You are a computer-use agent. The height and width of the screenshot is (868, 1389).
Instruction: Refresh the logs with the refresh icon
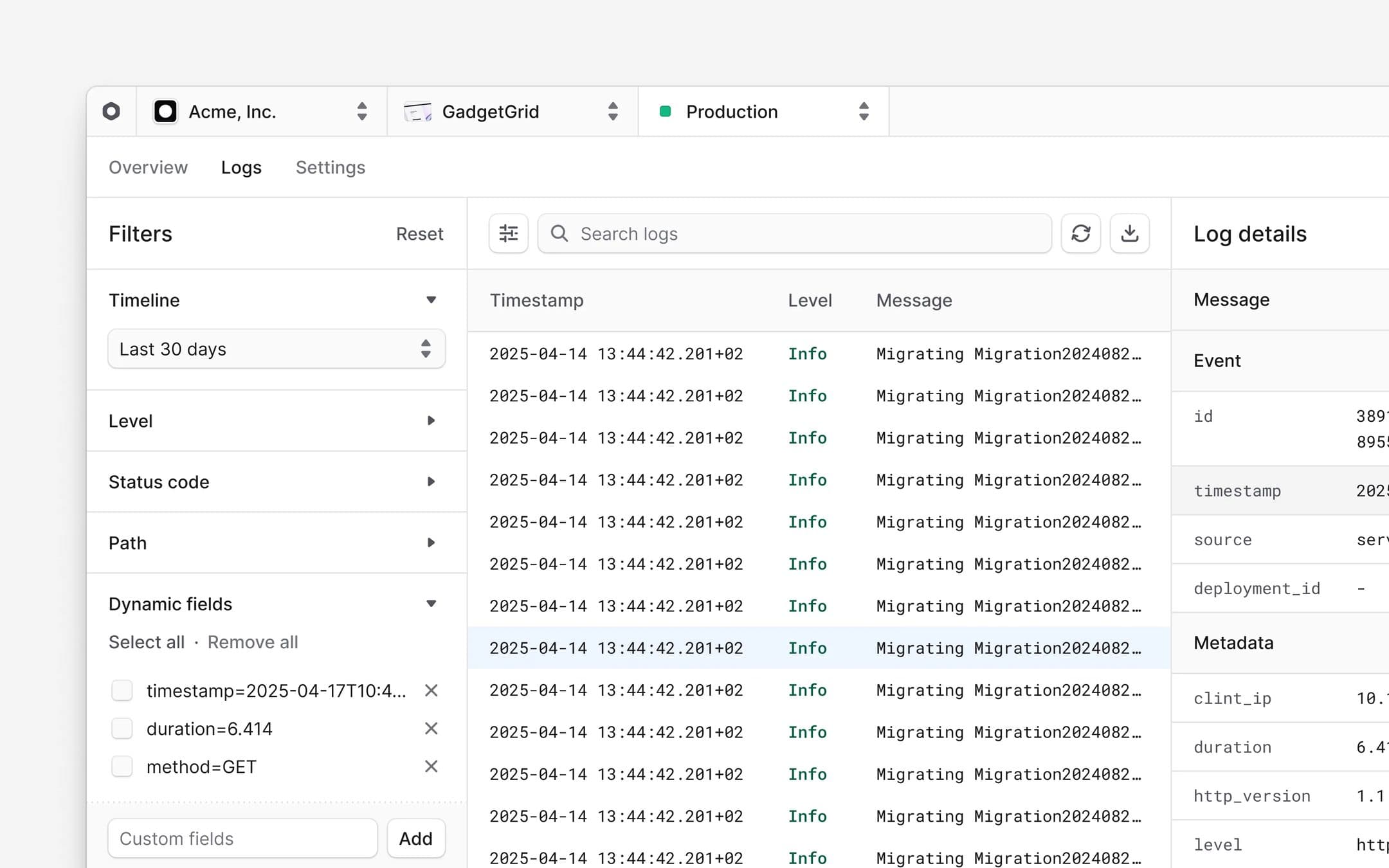coord(1081,233)
